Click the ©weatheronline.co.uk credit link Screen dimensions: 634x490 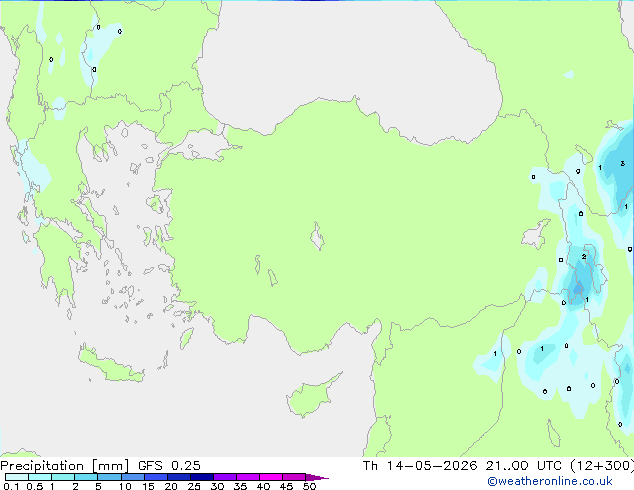click(x=550, y=481)
